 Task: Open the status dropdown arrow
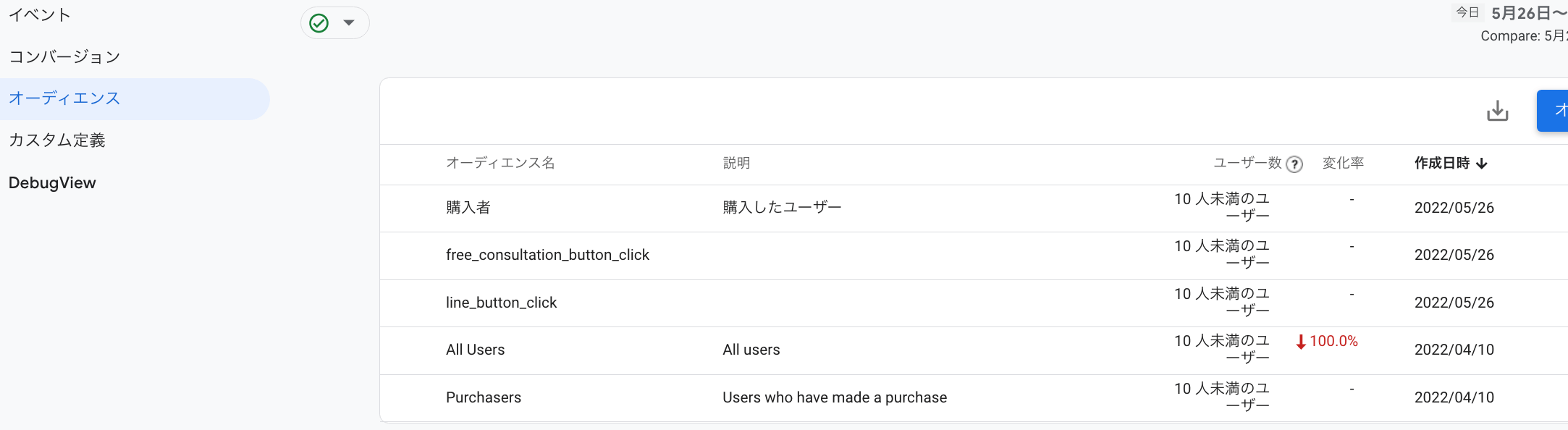click(x=349, y=23)
